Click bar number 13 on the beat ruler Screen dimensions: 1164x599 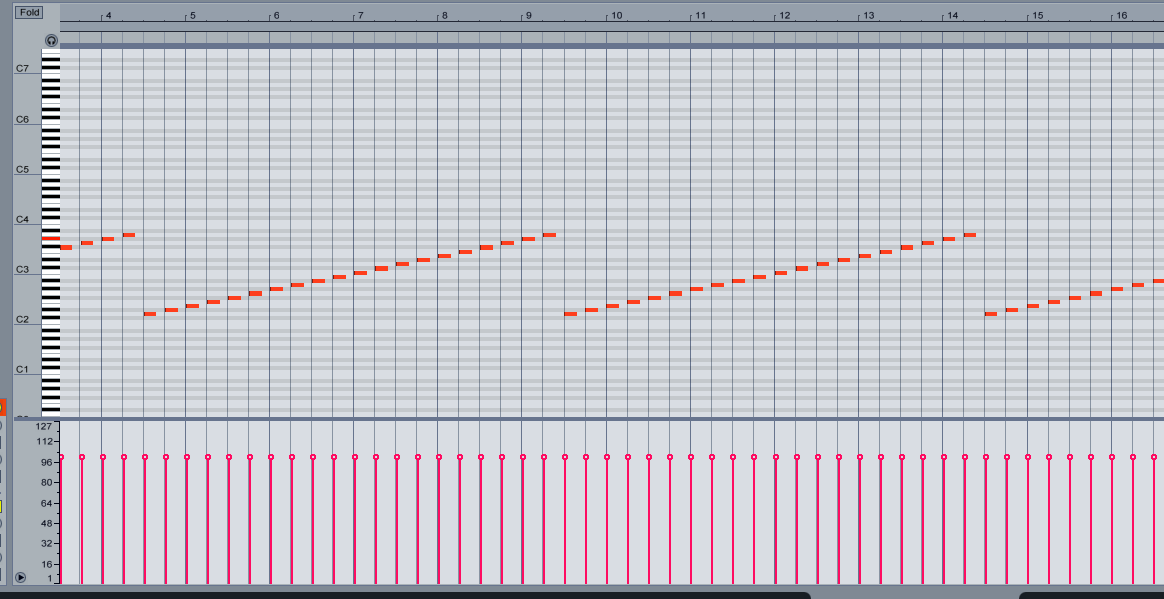868,15
